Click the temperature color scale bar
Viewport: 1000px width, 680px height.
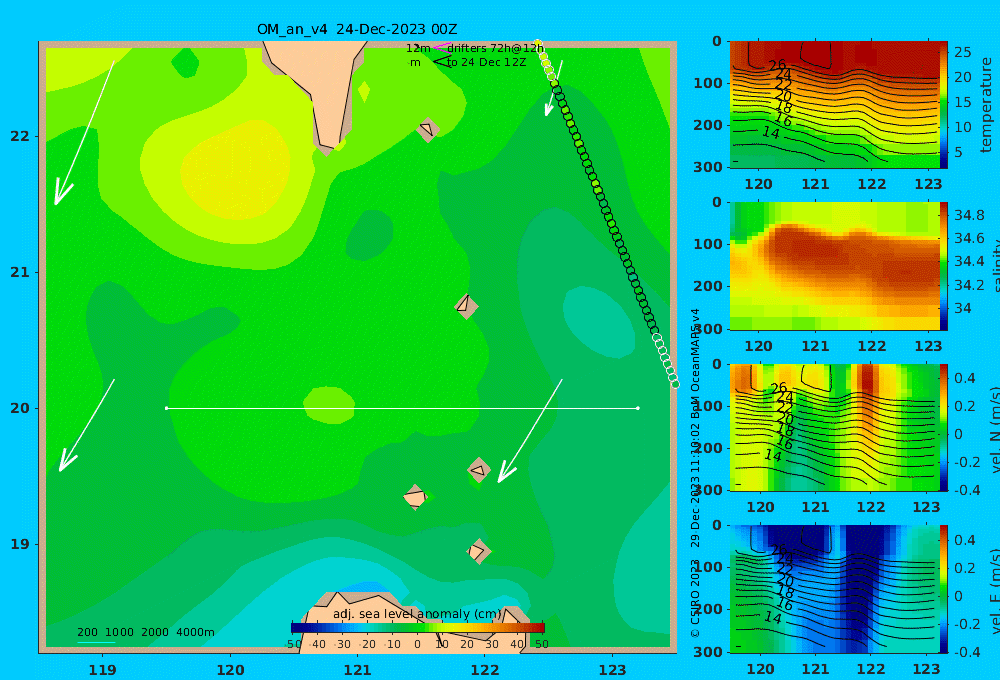944,105
